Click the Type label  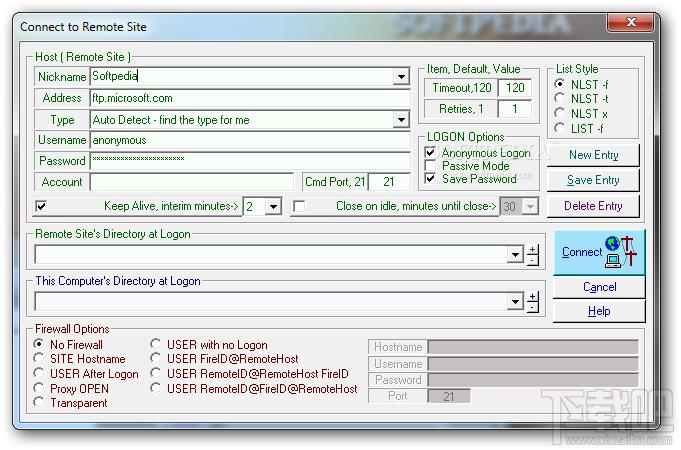tap(62, 120)
